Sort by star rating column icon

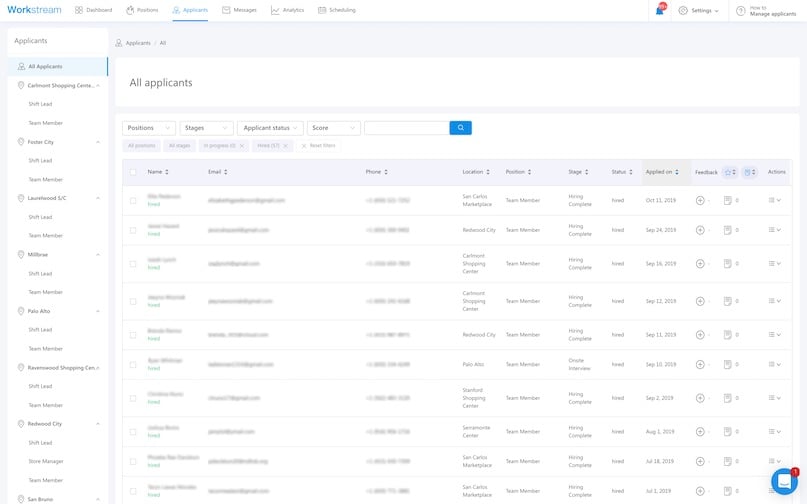click(729, 172)
